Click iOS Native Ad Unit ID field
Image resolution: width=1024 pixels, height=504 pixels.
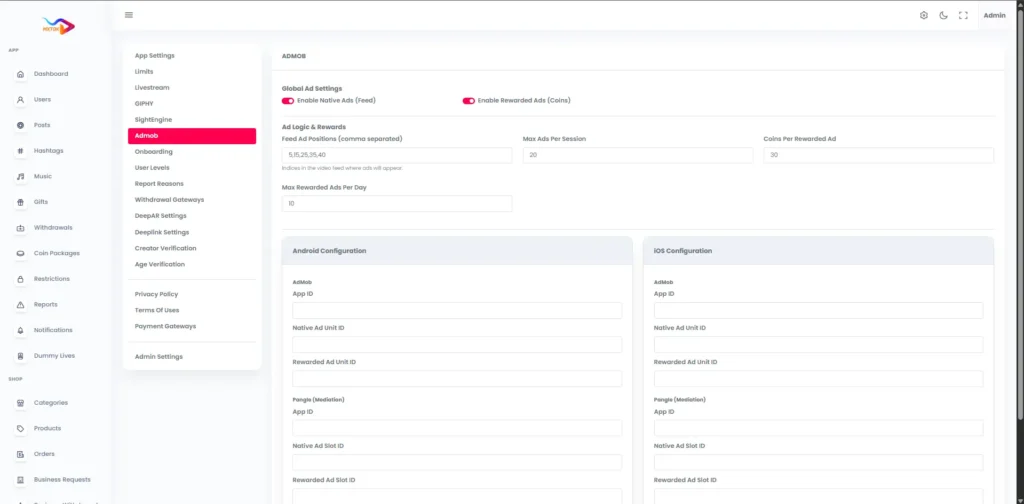(818, 345)
